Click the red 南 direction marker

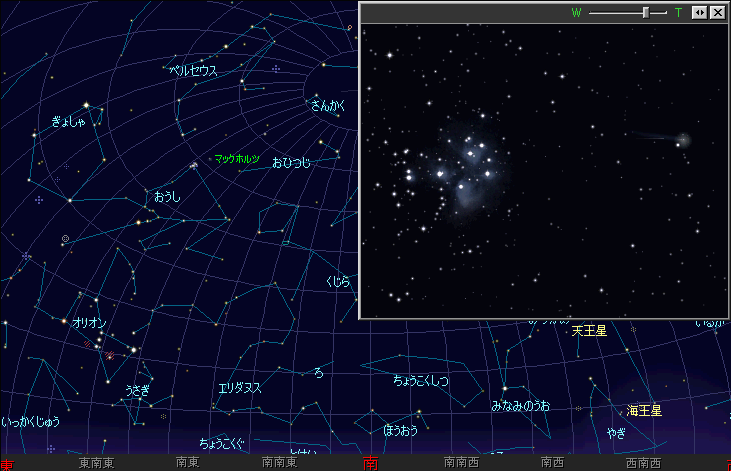[370, 463]
